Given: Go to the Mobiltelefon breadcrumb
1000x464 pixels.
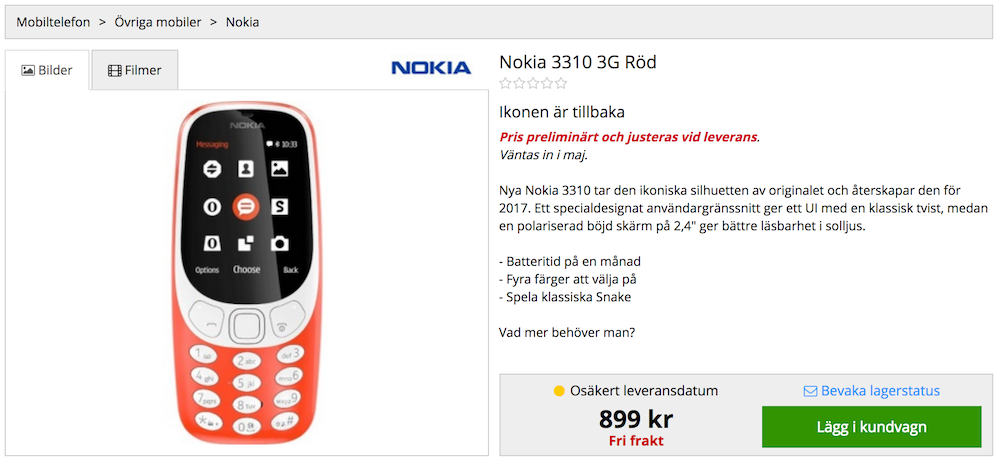Looking at the screenshot, I should pyautogui.click(x=53, y=21).
